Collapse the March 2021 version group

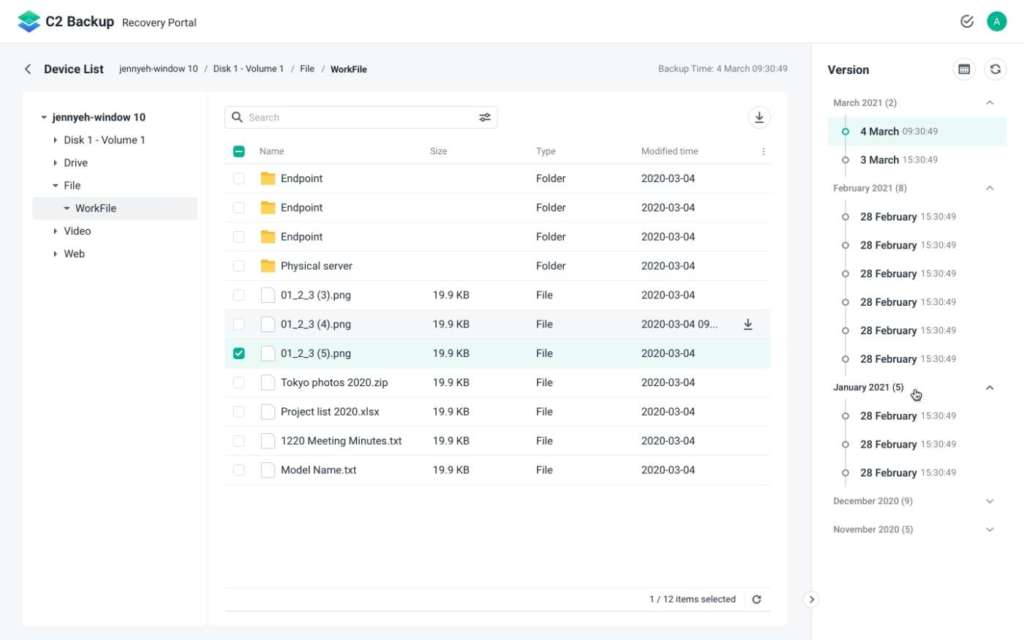pos(990,102)
